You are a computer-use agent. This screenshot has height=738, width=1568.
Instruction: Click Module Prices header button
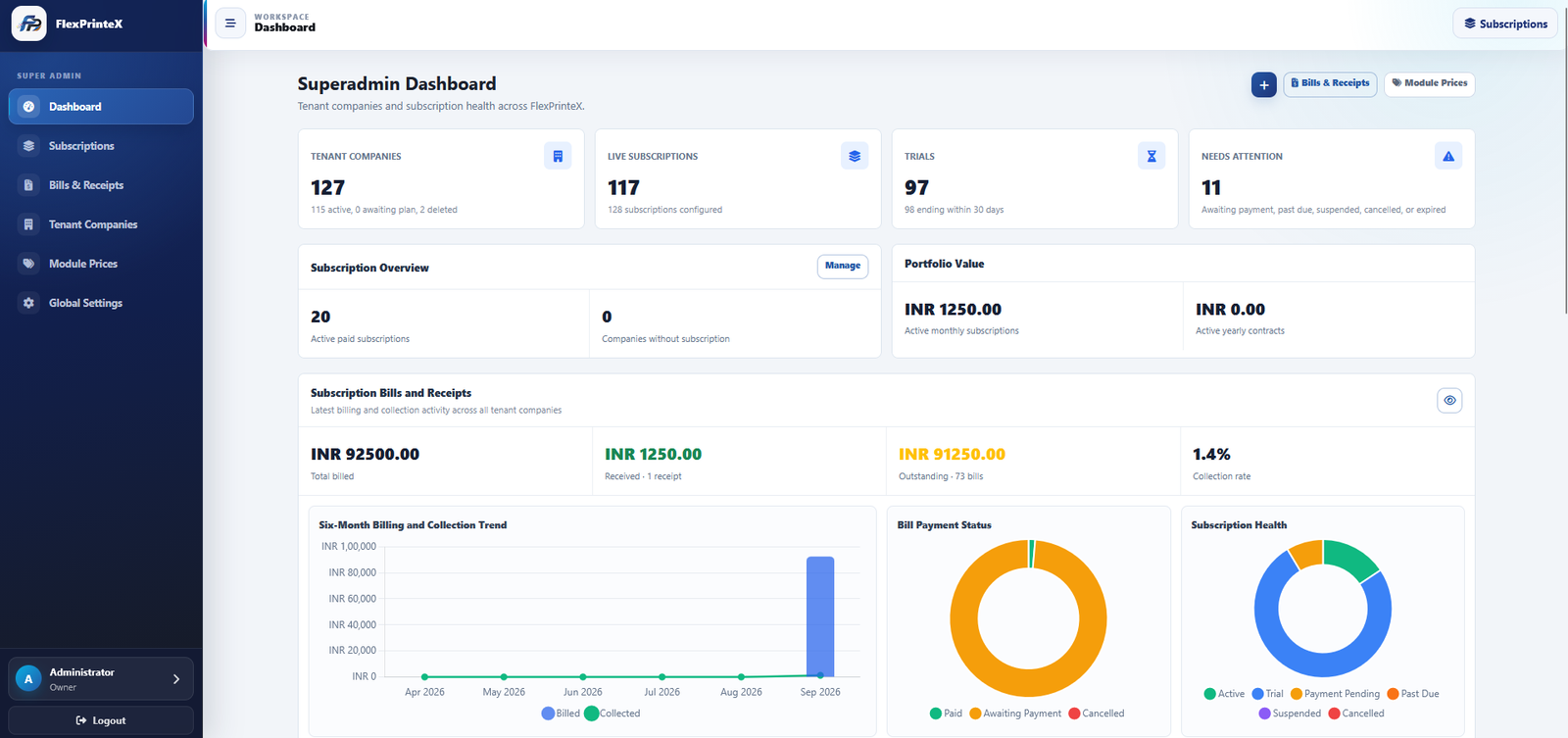[x=1429, y=84]
